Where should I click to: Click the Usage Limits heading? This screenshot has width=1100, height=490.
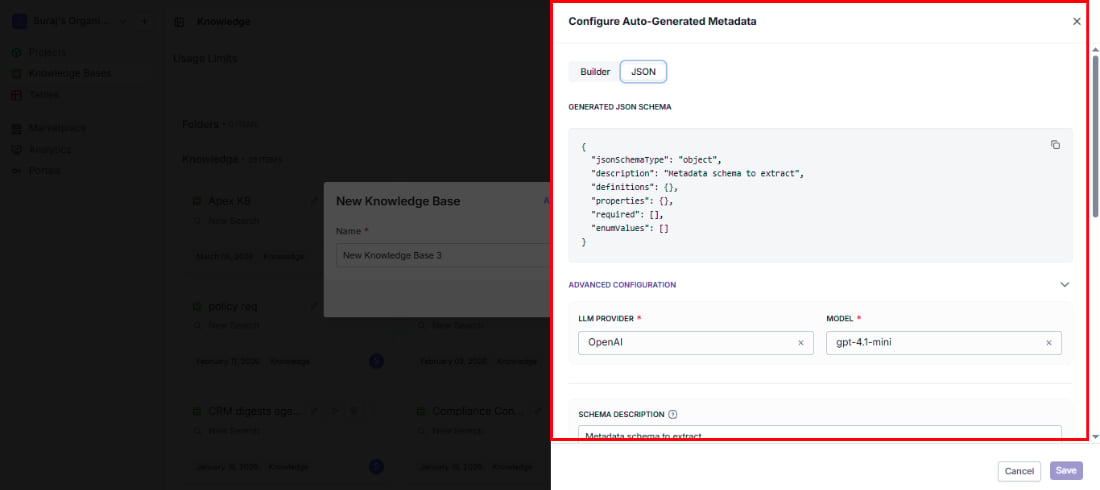(x=205, y=58)
